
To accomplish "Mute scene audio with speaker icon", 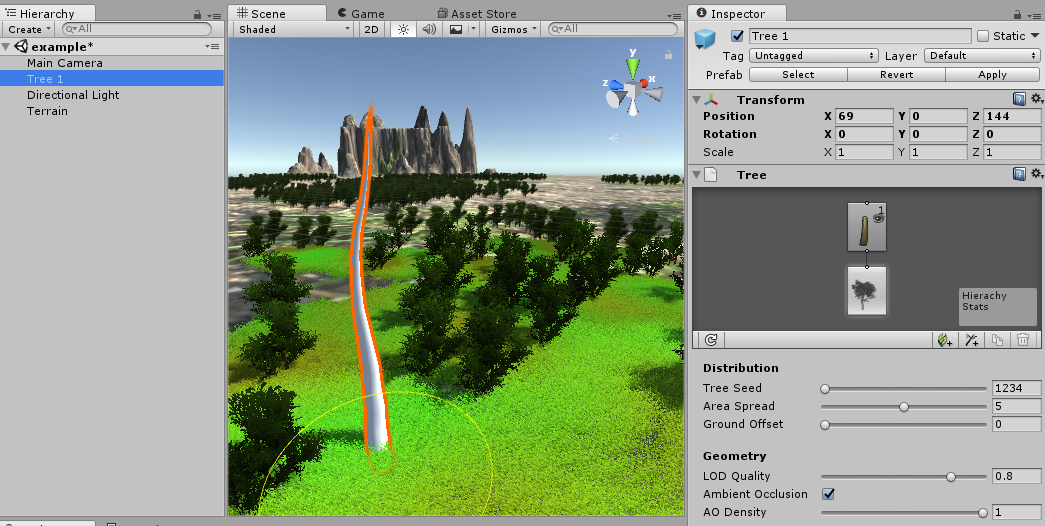I will (430, 29).
